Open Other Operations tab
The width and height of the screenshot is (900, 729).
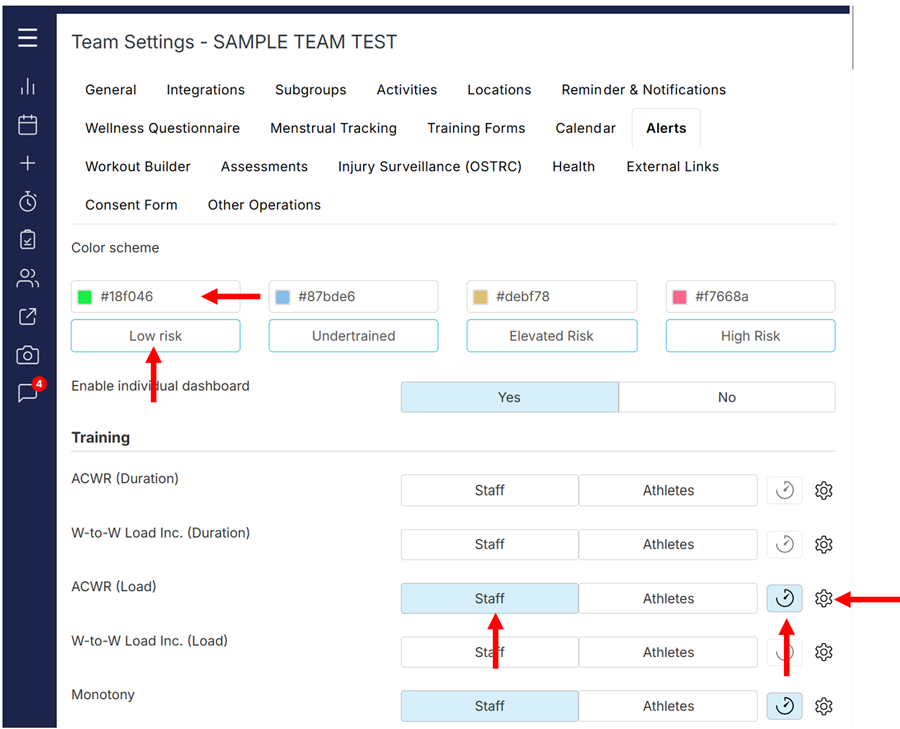click(264, 205)
